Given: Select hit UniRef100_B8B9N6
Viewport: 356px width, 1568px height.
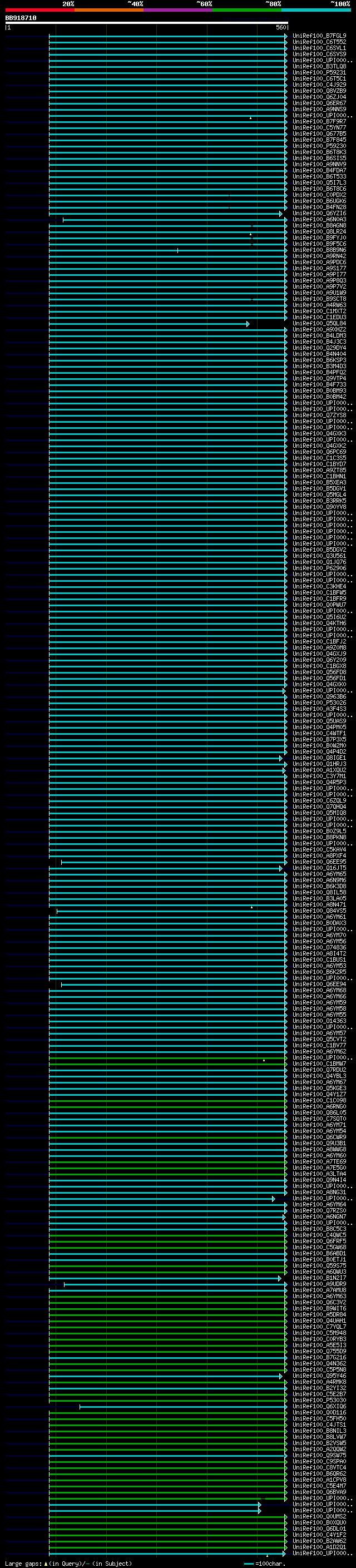Looking at the screenshot, I should pyautogui.click(x=319, y=250).
